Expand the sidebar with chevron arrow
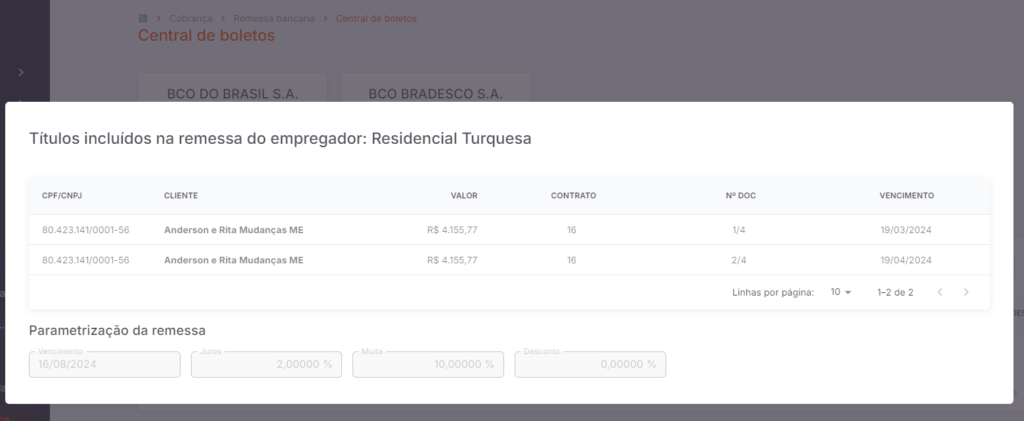1024x421 pixels. pyautogui.click(x=21, y=72)
